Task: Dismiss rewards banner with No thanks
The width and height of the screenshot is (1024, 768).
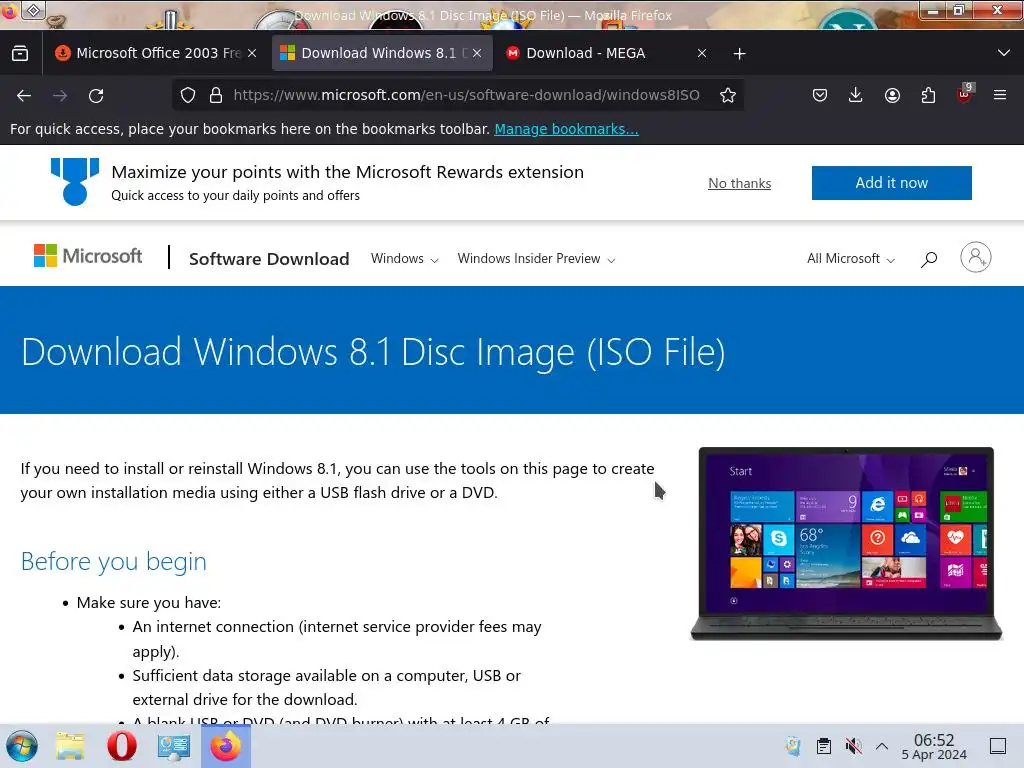Action: pos(739,184)
